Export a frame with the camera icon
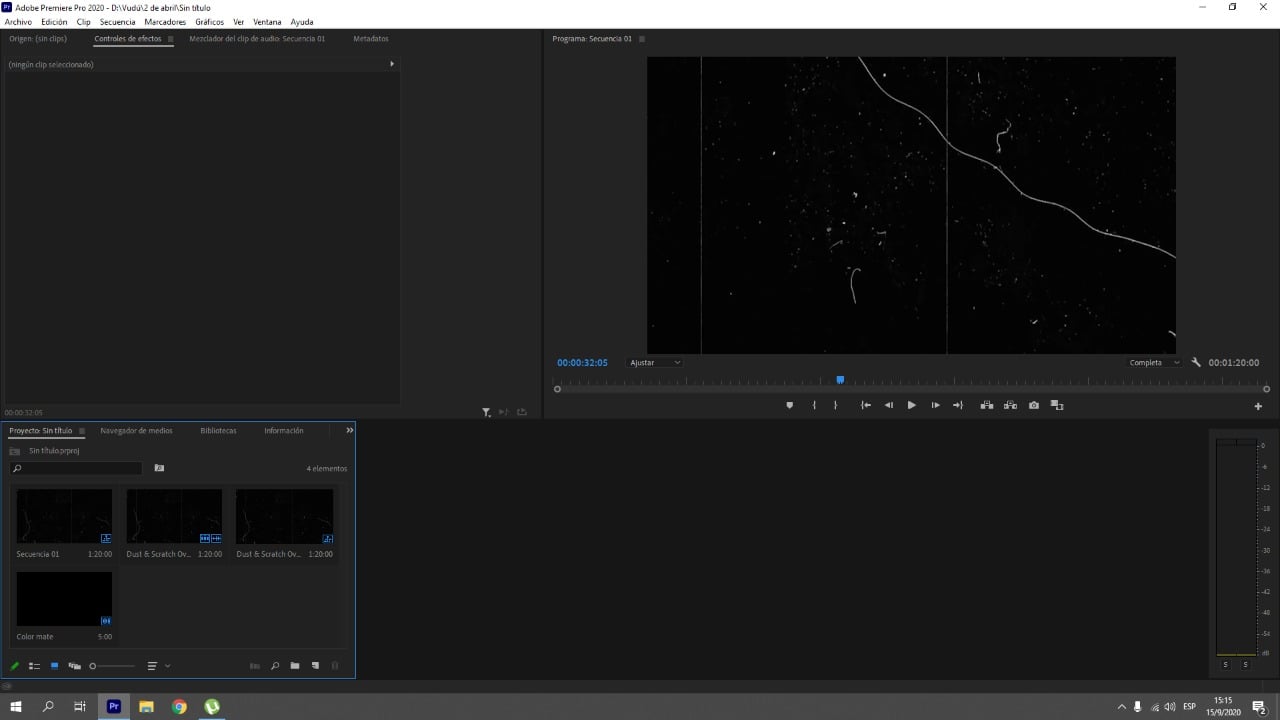Image resolution: width=1280 pixels, height=720 pixels. coord(1033,405)
